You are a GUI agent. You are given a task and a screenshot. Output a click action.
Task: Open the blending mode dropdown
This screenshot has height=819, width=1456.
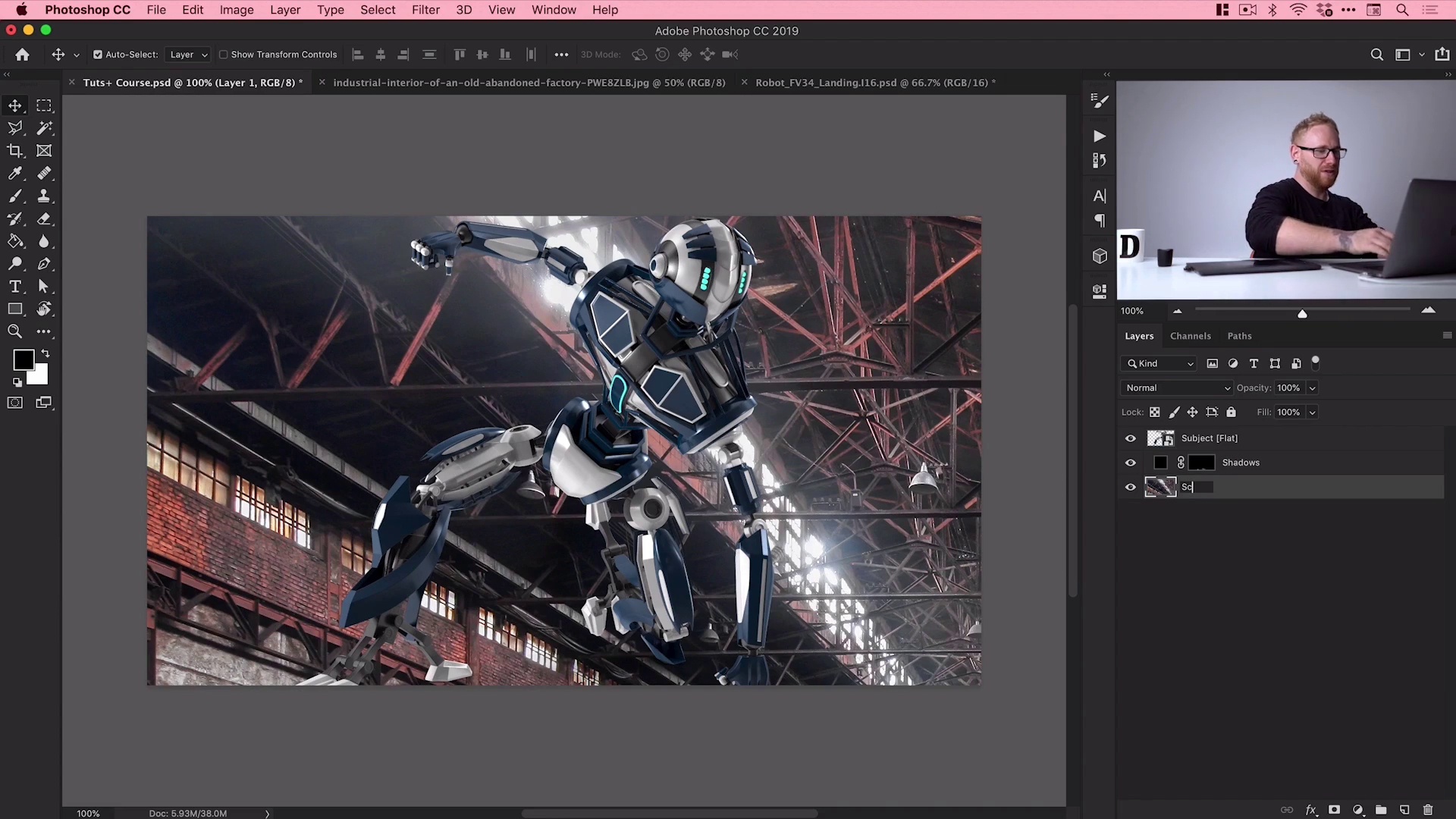(x=1175, y=388)
